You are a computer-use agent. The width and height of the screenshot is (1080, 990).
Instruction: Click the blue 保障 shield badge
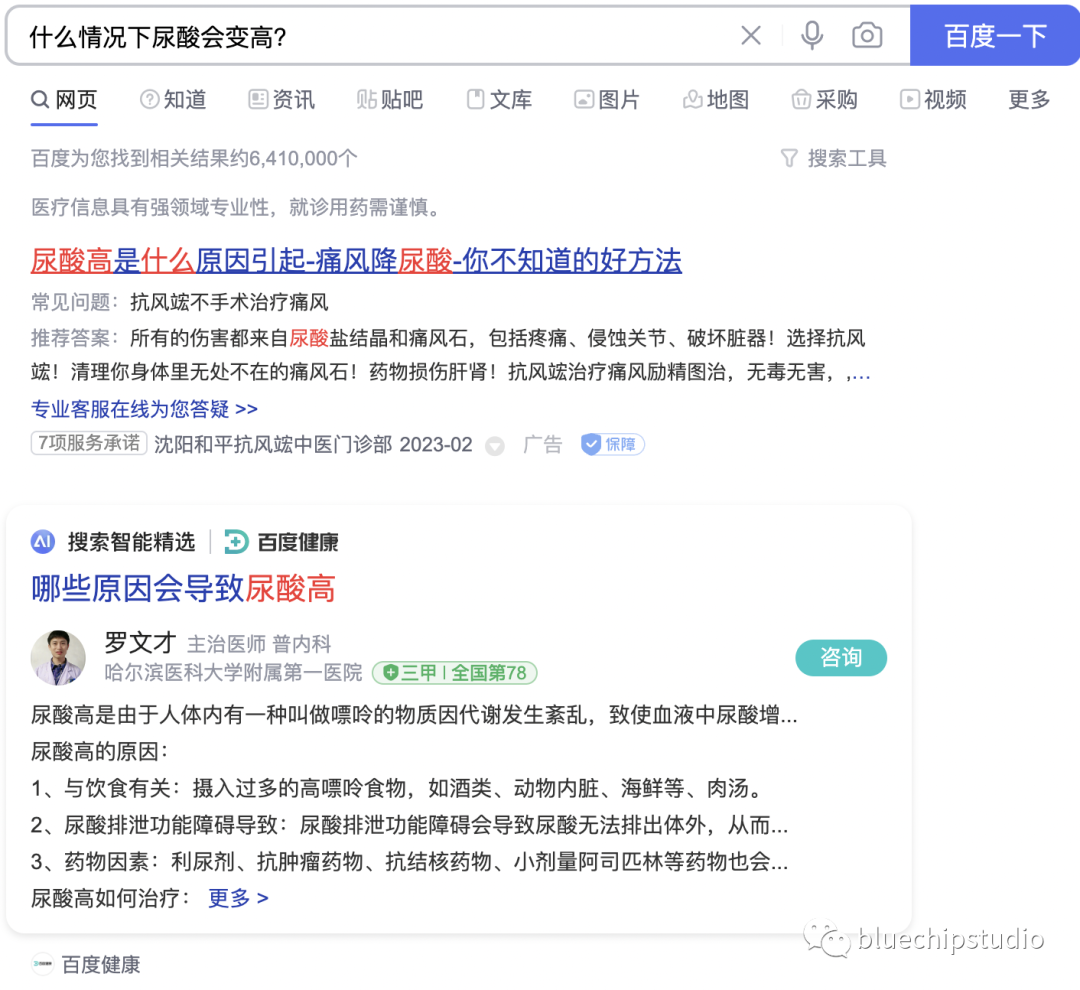tap(611, 444)
